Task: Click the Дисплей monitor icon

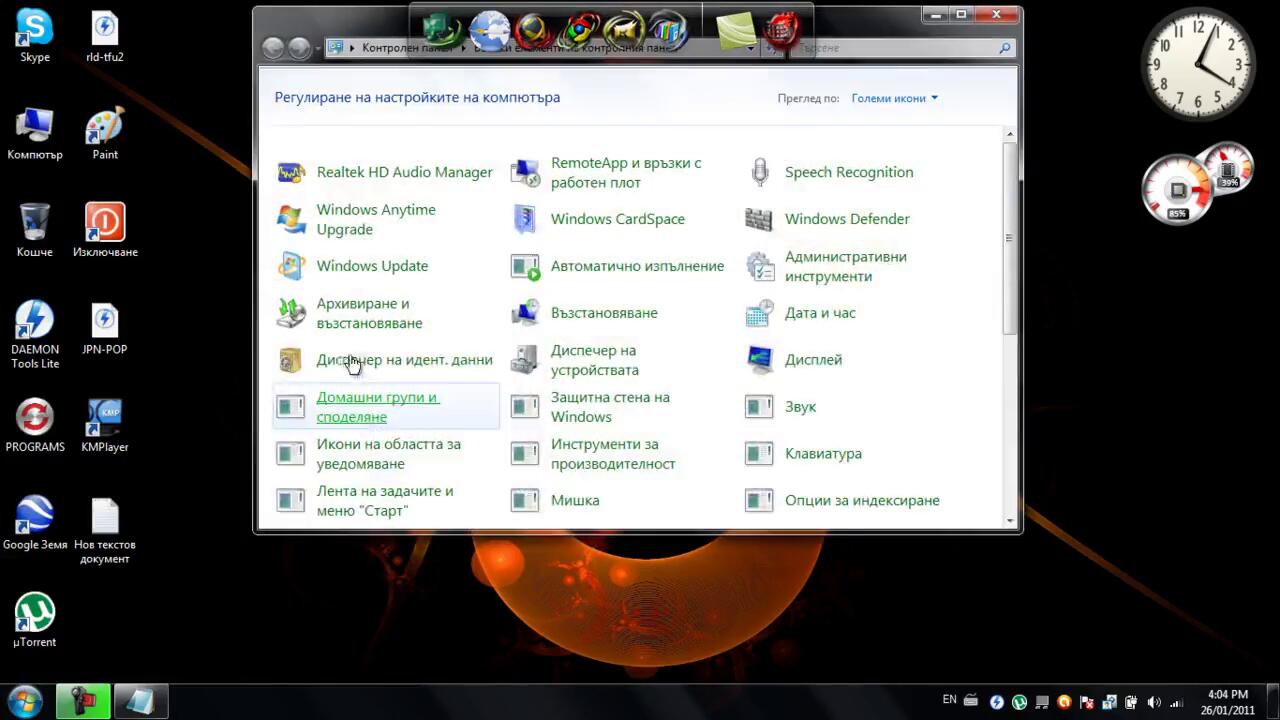Action: pos(759,360)
